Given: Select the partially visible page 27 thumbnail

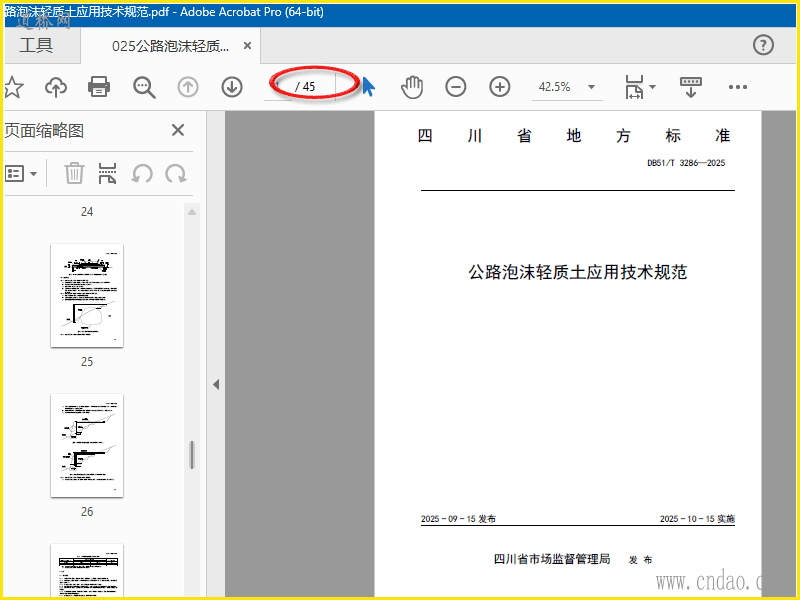Looking at the screenshot, I should (x=87, y=570).
